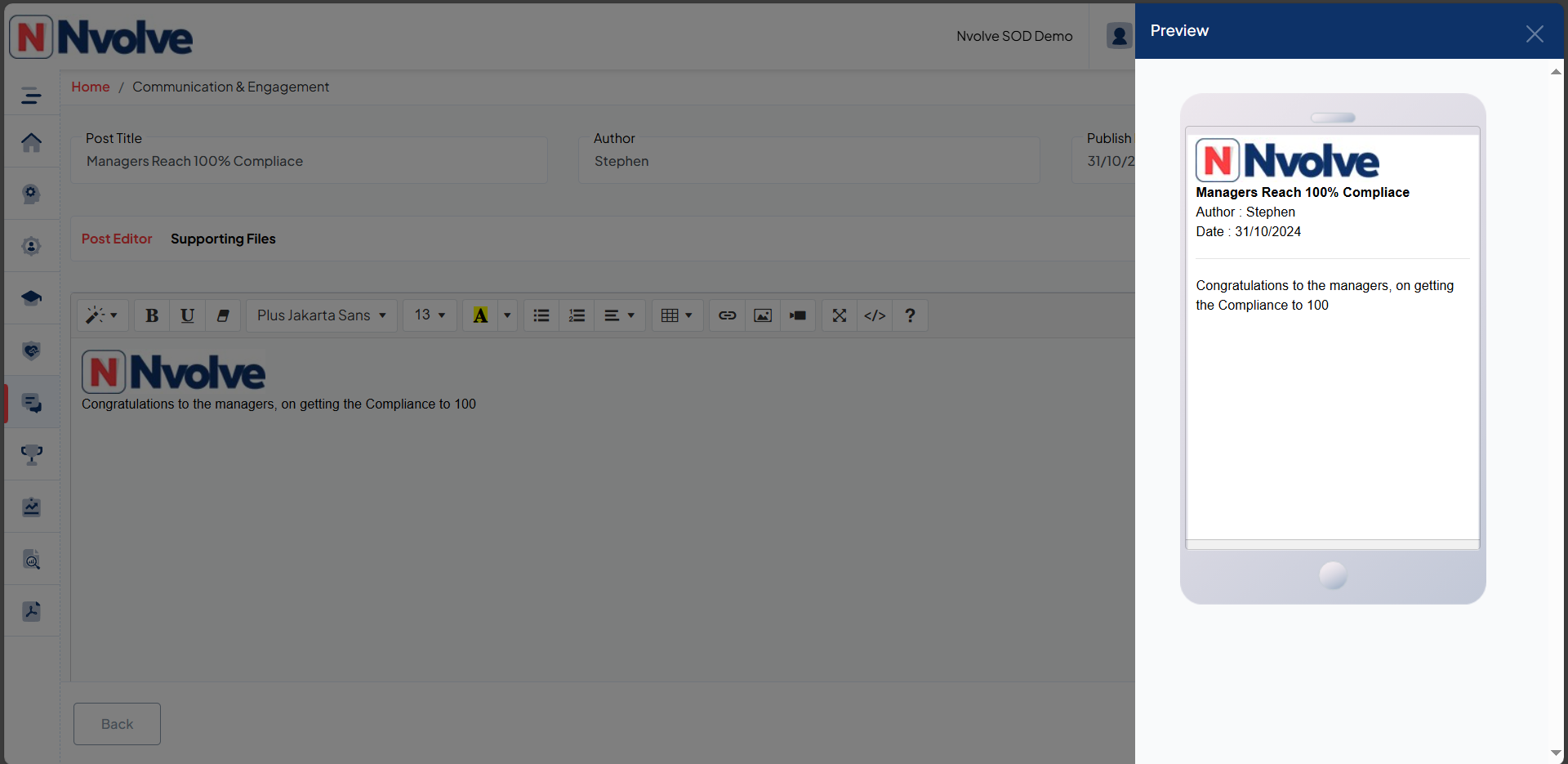Viewport: 1568px width, 764px height.
Task: Click the Nvolve logo in header
Action: coord(101,37)
